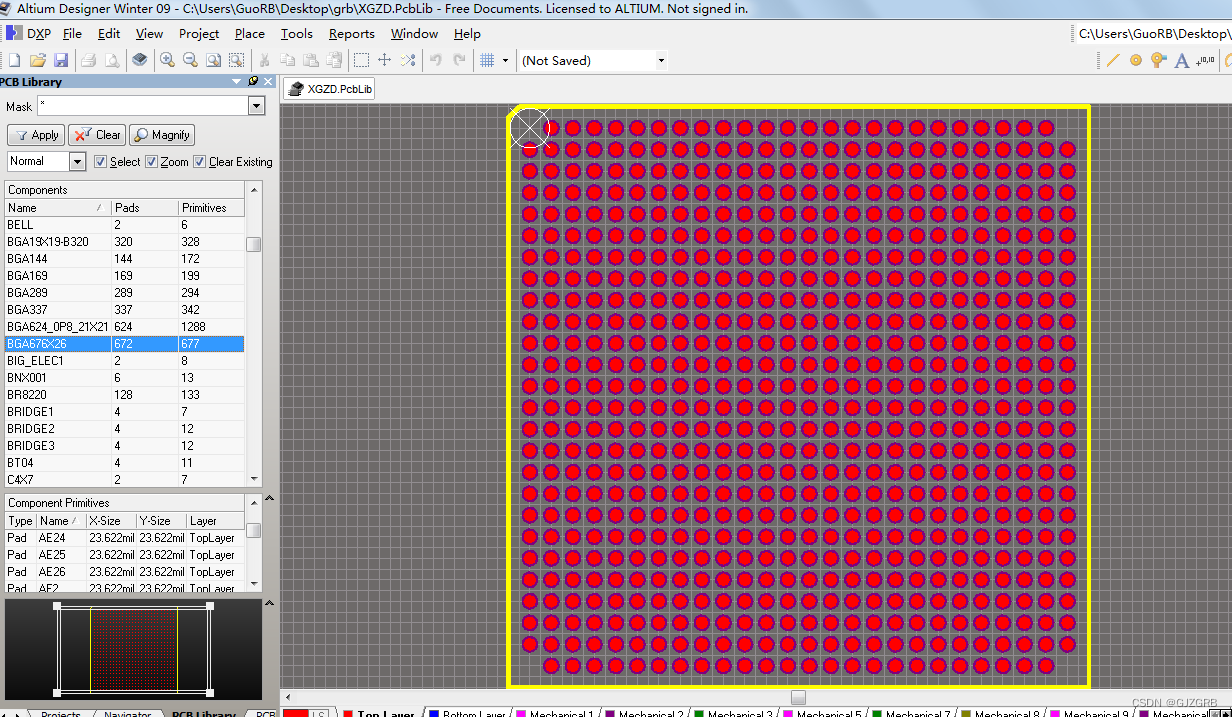Select the BGA289 component

60,292
